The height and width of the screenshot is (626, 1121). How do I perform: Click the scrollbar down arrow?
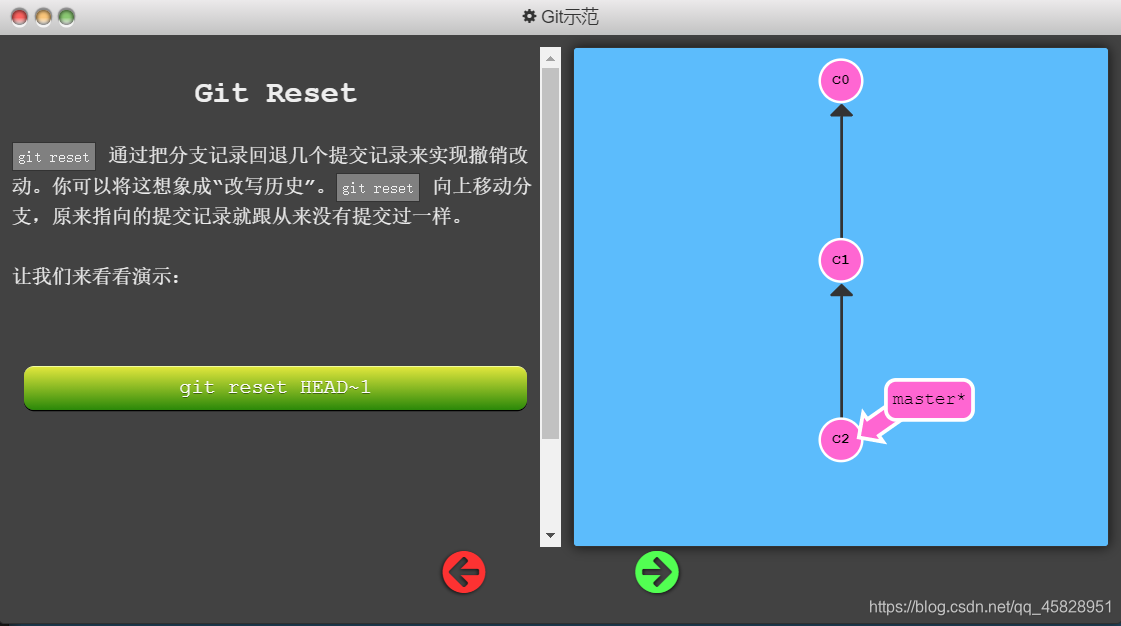[549, 535]
